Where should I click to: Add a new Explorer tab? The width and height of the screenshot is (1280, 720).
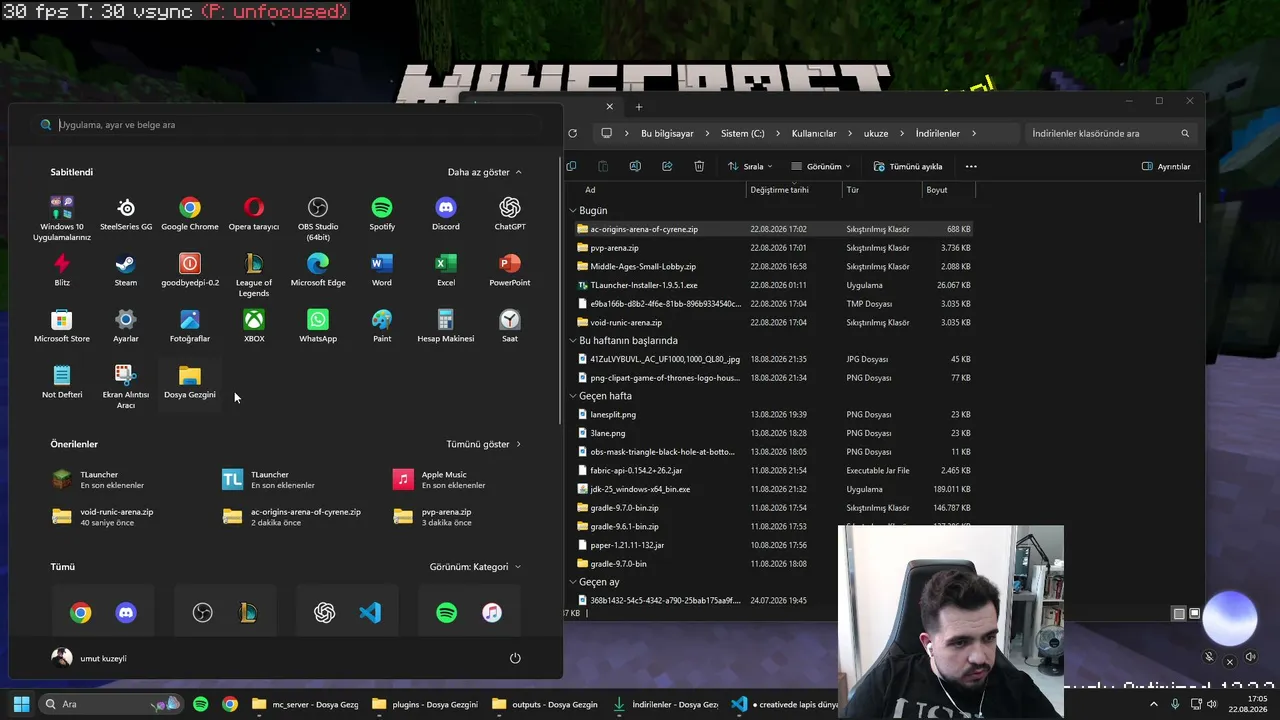[x=639, y=107]
